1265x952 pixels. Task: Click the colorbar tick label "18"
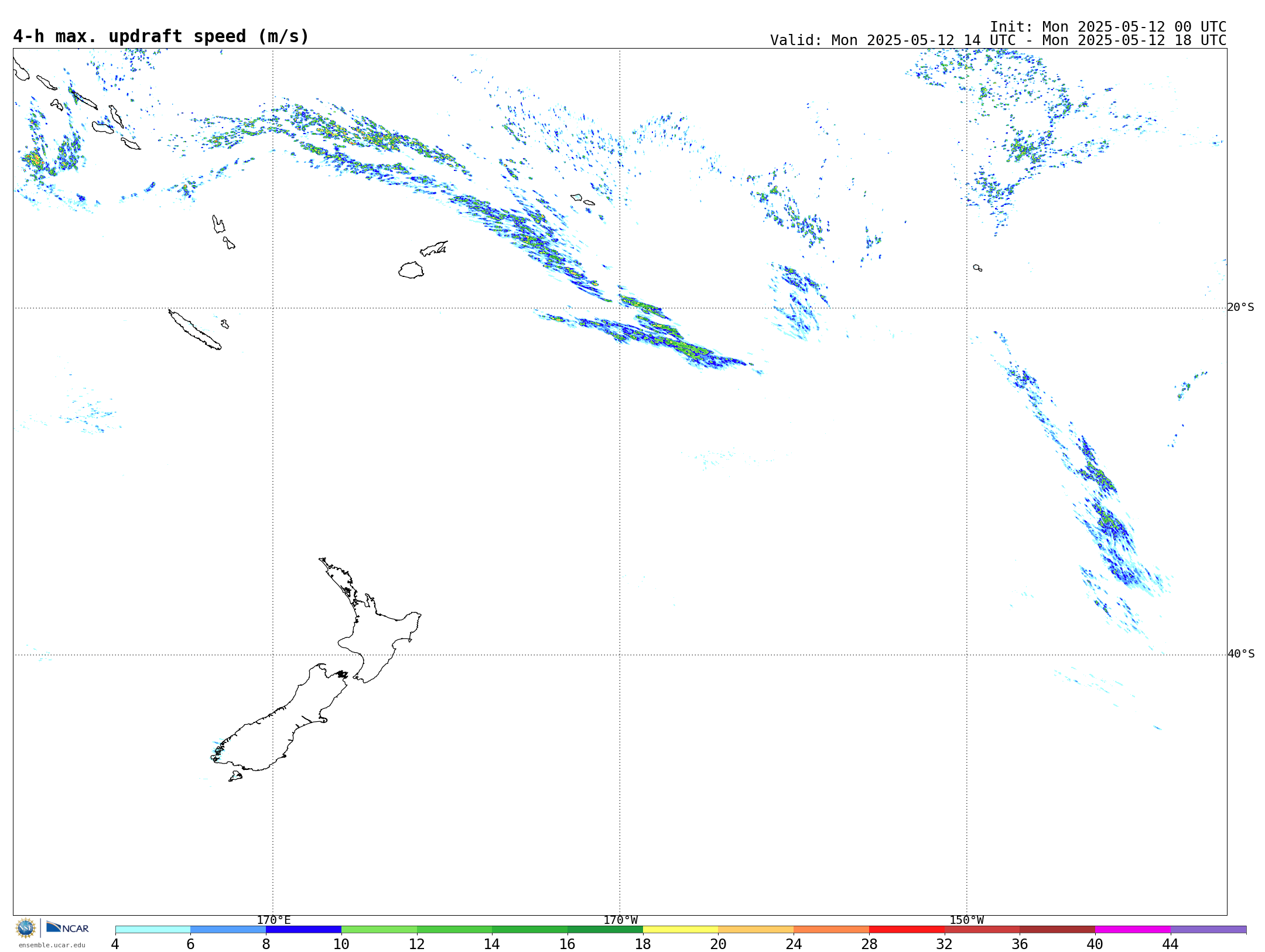click(x=643, y=944)
